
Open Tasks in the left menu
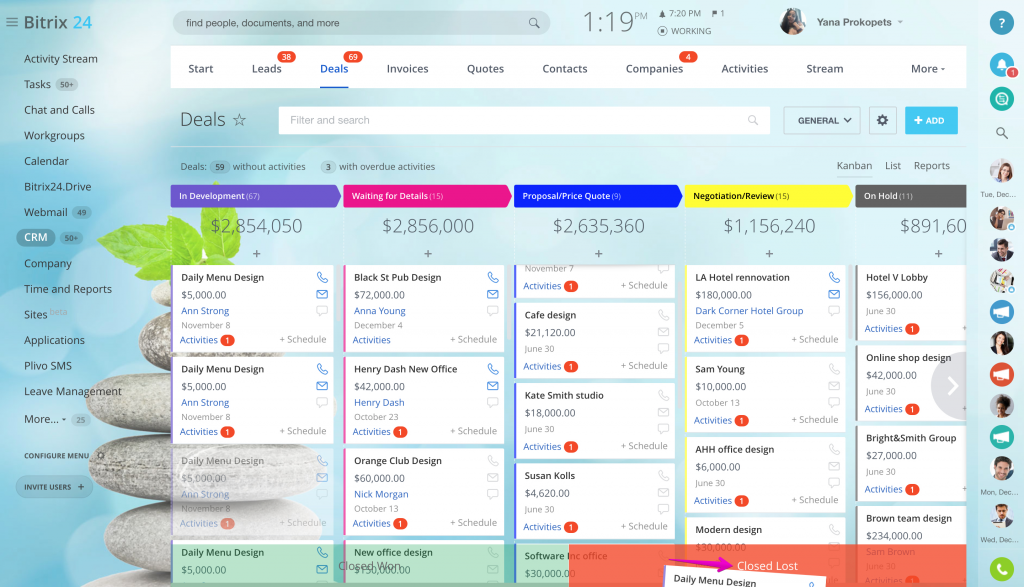pyautogui.click(x=37, y=84)
